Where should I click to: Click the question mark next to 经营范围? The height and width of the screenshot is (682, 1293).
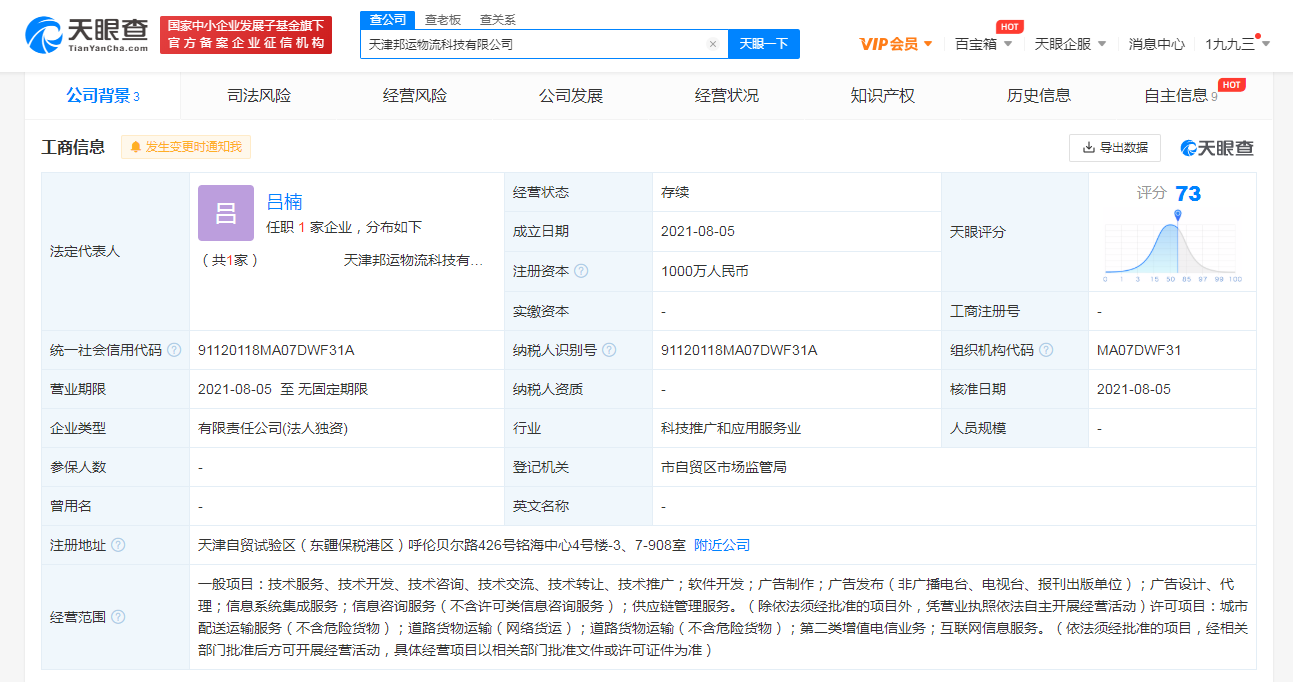point(119,617)
